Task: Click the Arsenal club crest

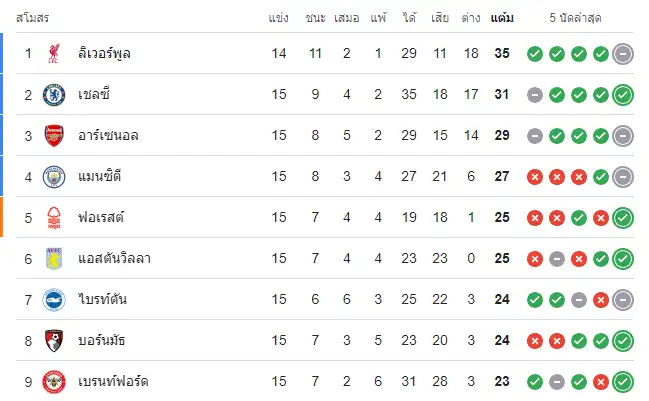Action: 54,136
